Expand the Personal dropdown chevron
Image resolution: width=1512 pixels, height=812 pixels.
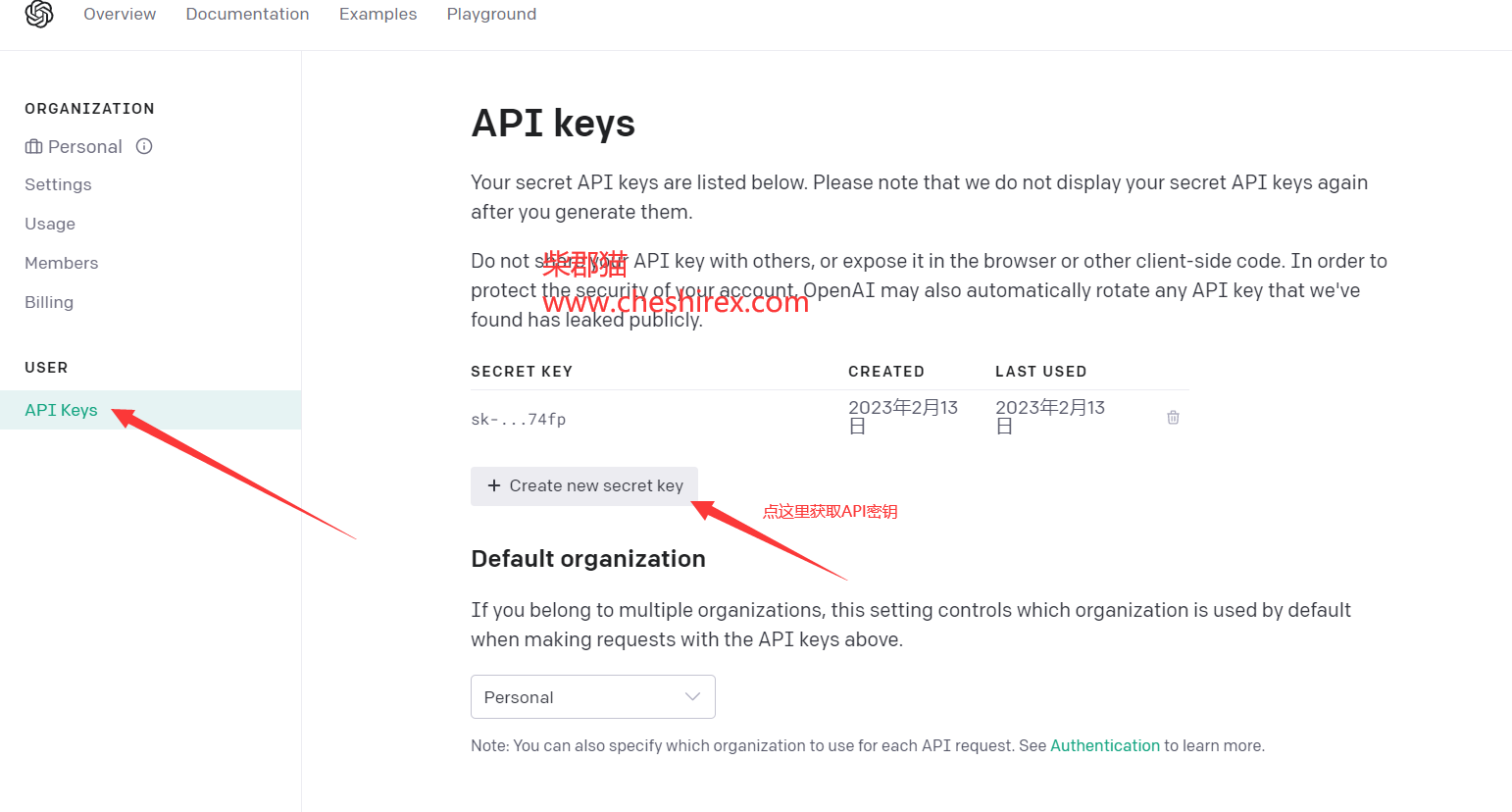692,697
